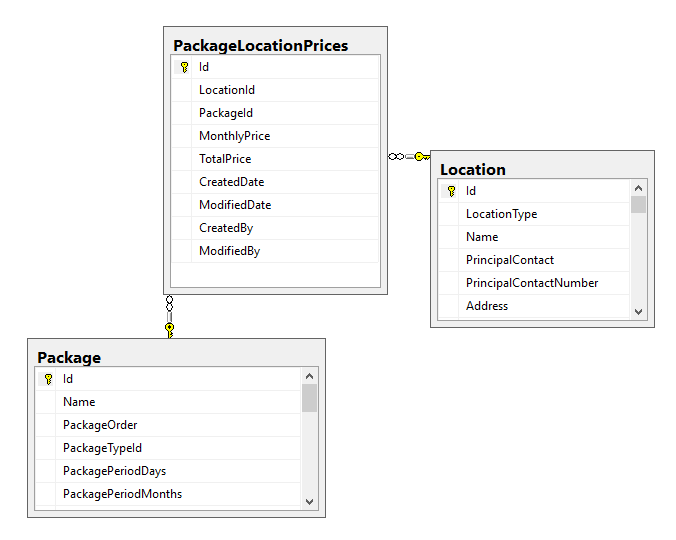The image size is (676, 540).
Task: Select the Name column in the Location table
Action: [x=534, y=237]
